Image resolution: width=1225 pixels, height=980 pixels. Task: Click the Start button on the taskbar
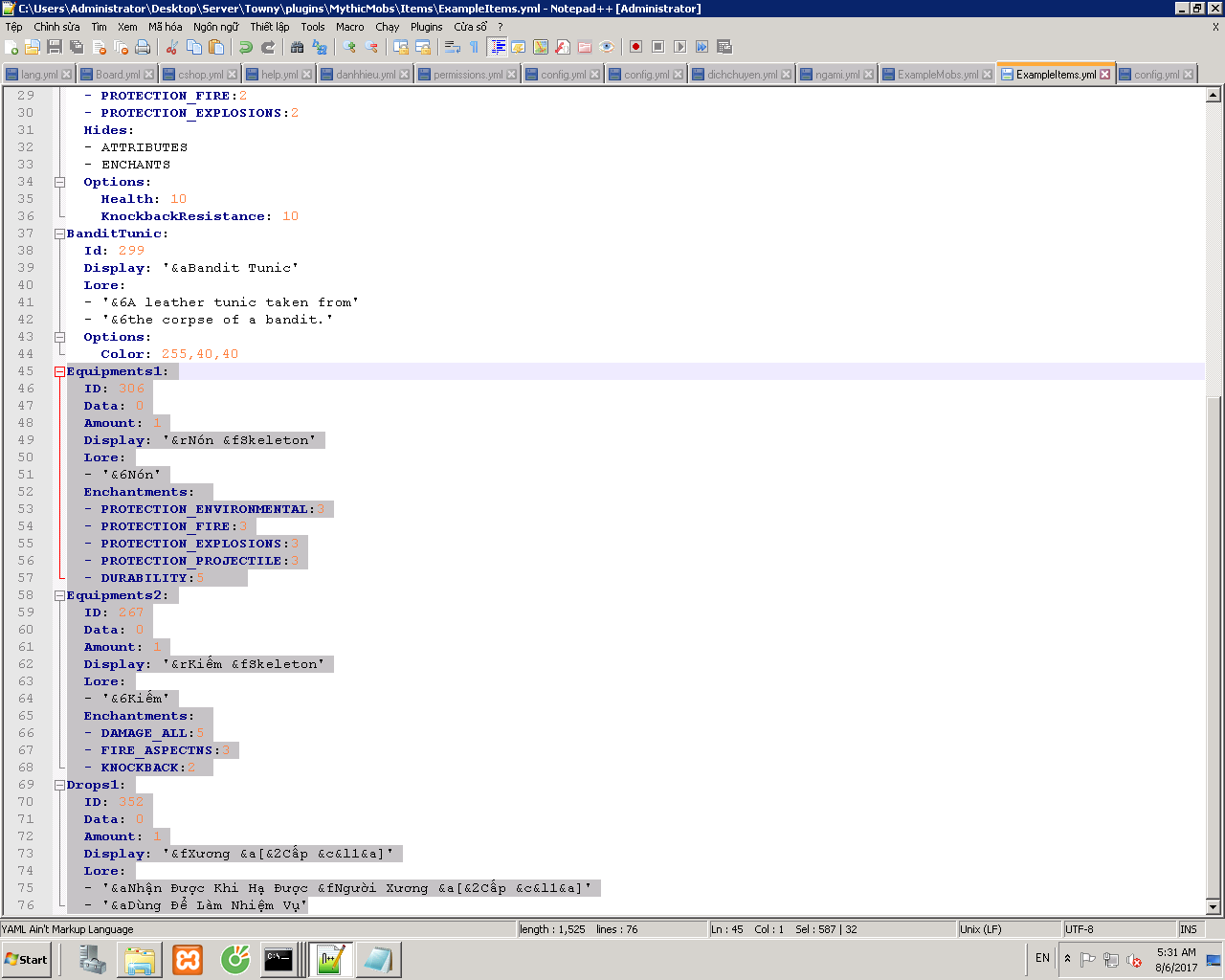[27, 960]
